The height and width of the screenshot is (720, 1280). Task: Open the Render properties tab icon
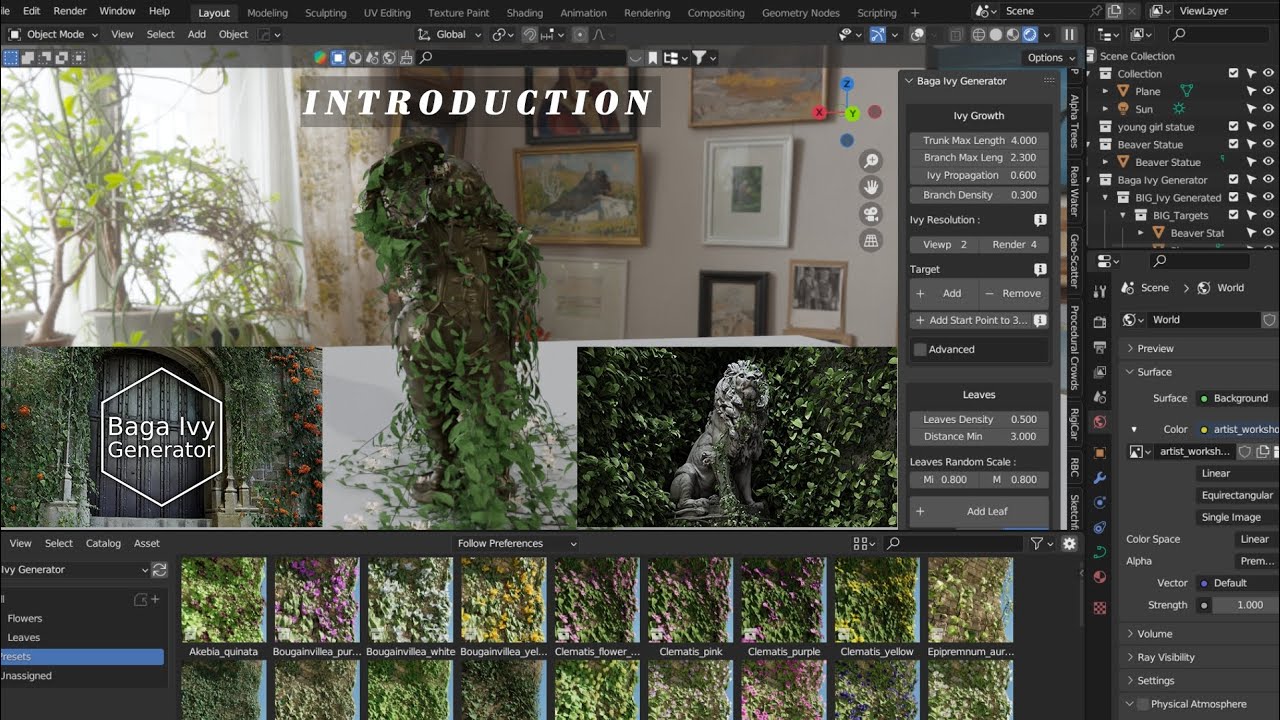pyautogui.click(x=1100, y=322)
